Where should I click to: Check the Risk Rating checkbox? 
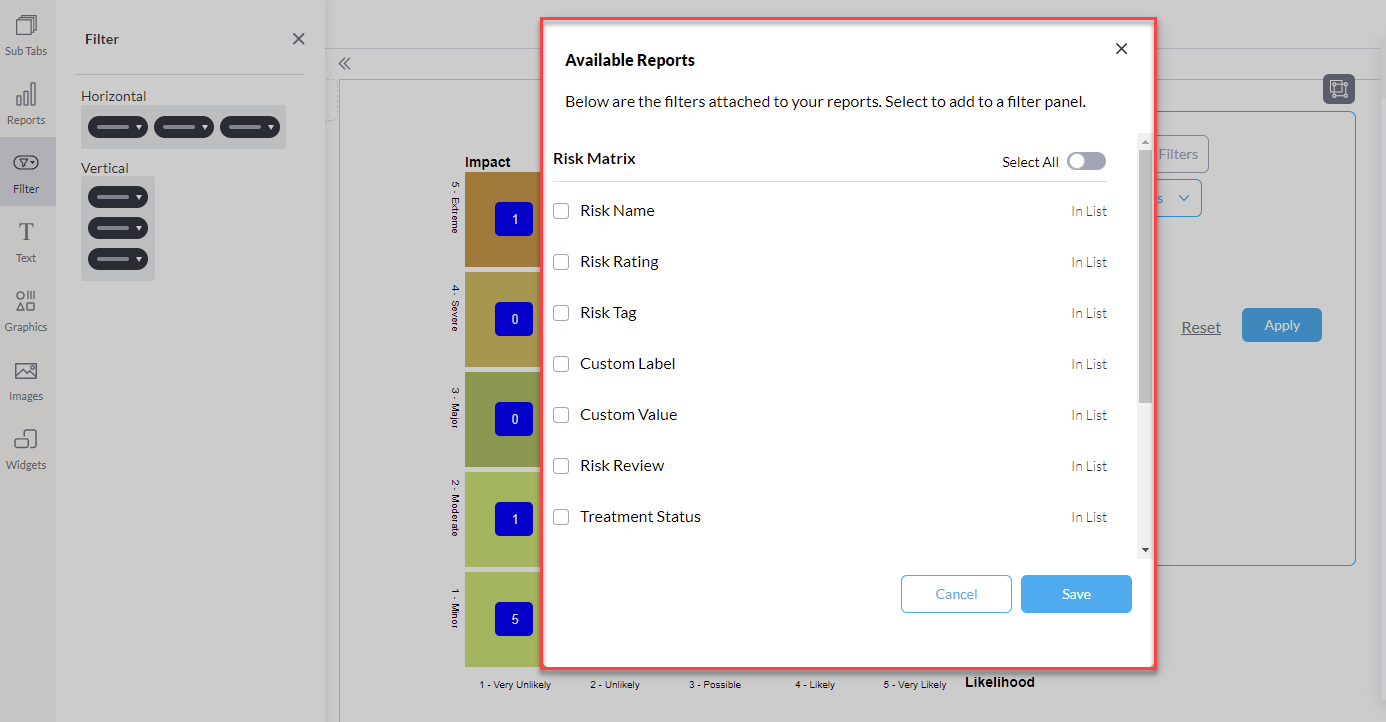[x=561, y=262]
